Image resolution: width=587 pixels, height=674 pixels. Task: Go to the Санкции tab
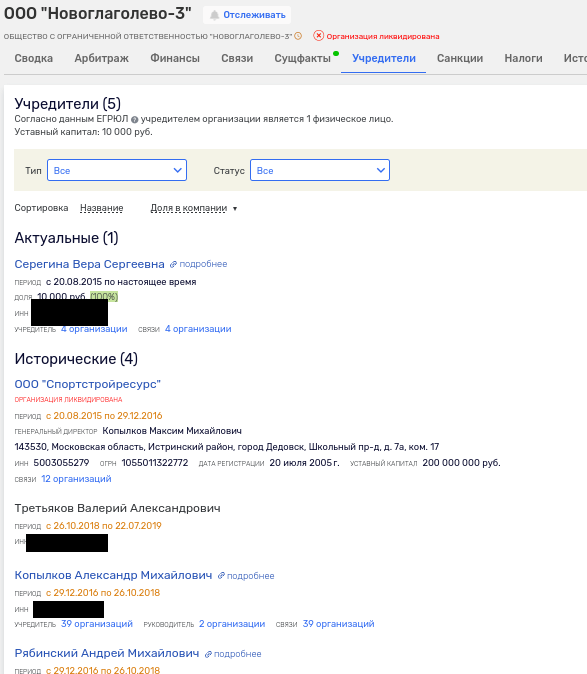click(x=460, y=58)
